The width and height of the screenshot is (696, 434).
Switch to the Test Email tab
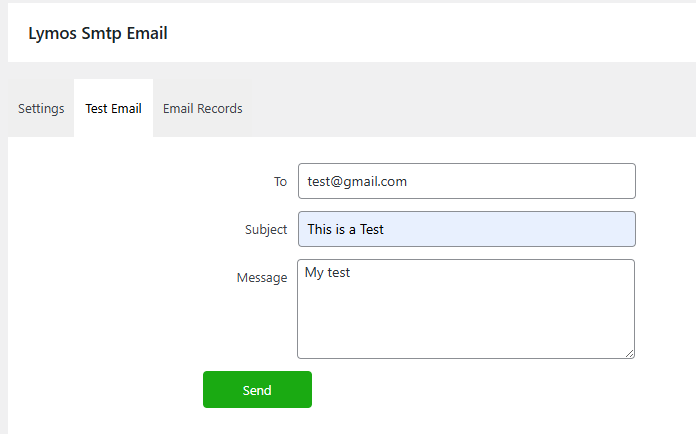(113, 108)
